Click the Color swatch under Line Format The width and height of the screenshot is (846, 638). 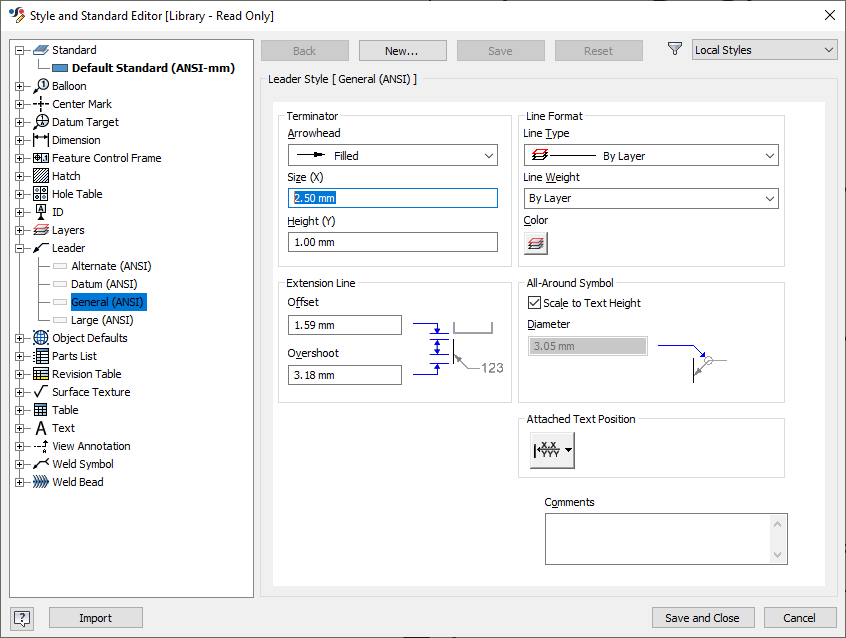(x=536, y=242)
